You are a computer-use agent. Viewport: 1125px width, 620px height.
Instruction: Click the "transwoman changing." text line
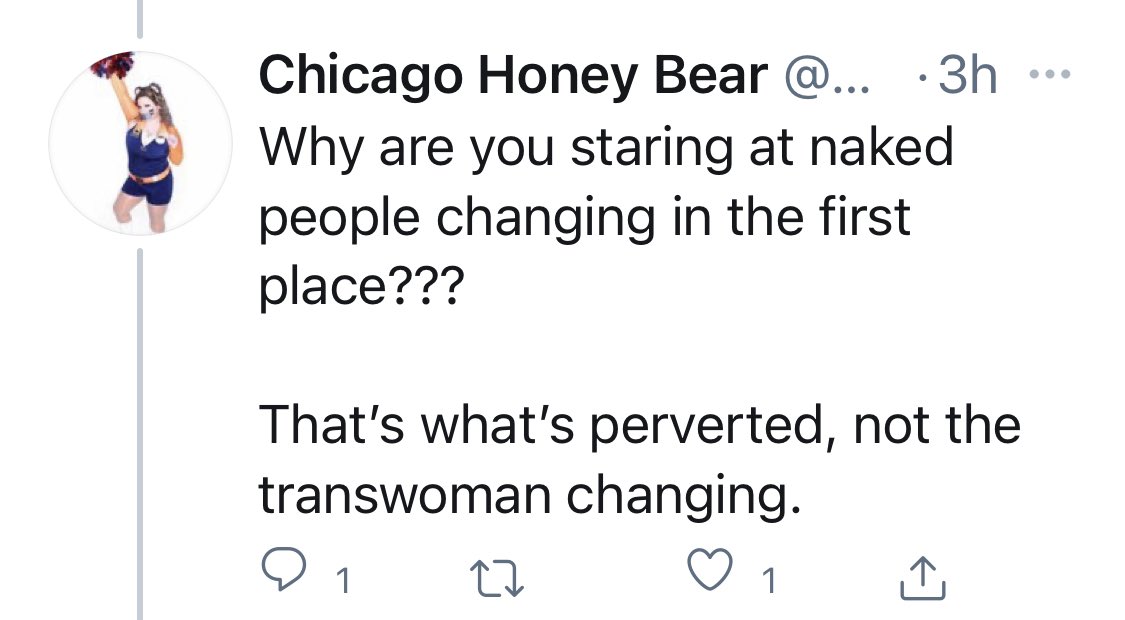[530, 494]
